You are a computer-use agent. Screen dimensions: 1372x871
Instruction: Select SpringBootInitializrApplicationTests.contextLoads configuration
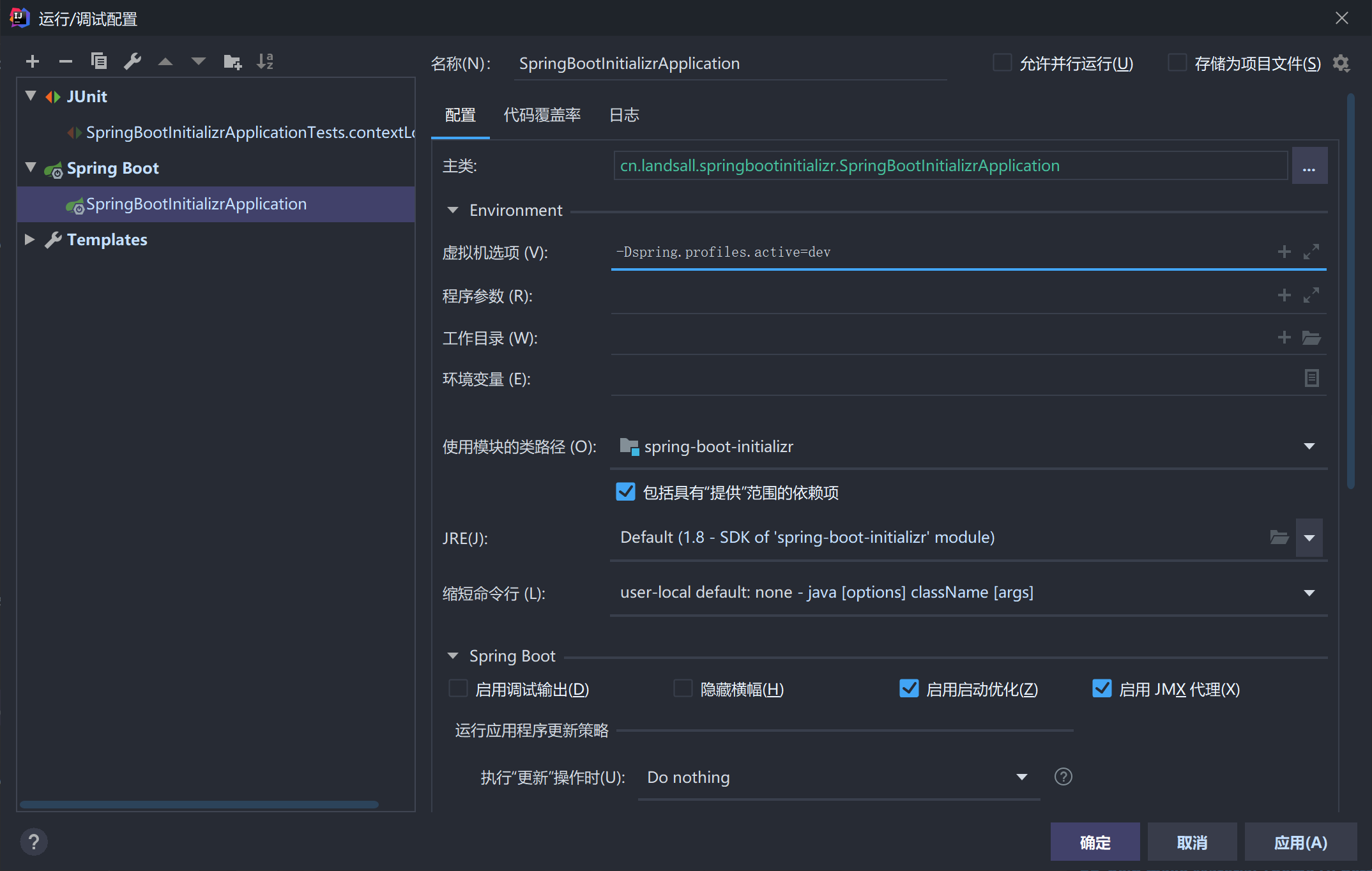(x=217, y=132)
